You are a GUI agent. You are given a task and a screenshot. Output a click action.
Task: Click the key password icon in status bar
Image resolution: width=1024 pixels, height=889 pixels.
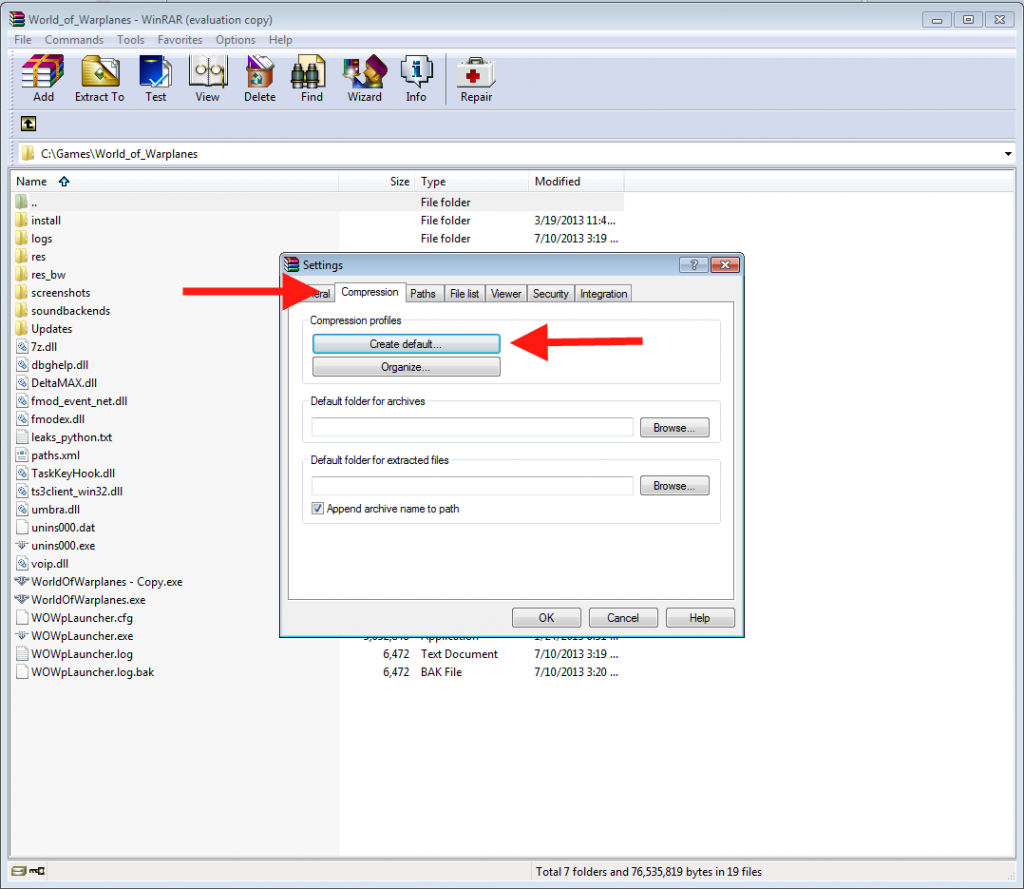click(37, 871)
